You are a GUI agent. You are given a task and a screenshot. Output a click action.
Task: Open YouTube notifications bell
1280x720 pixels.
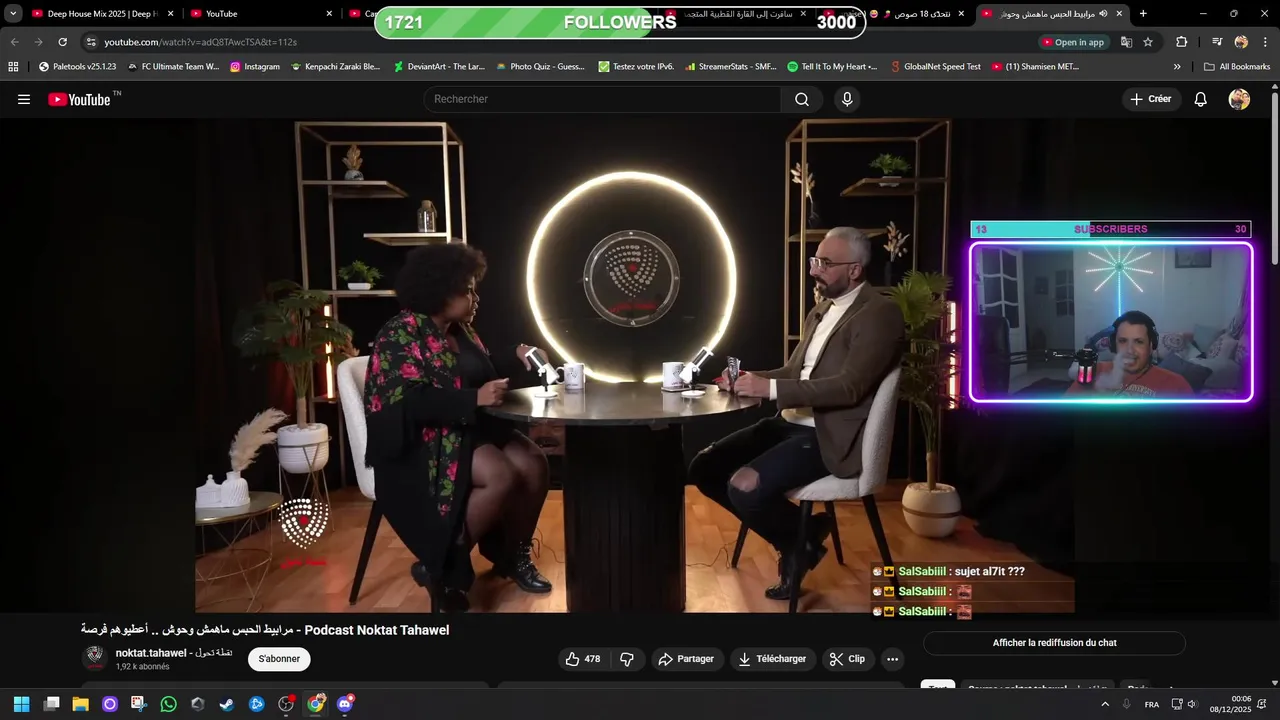click(x=1201, y=99)
